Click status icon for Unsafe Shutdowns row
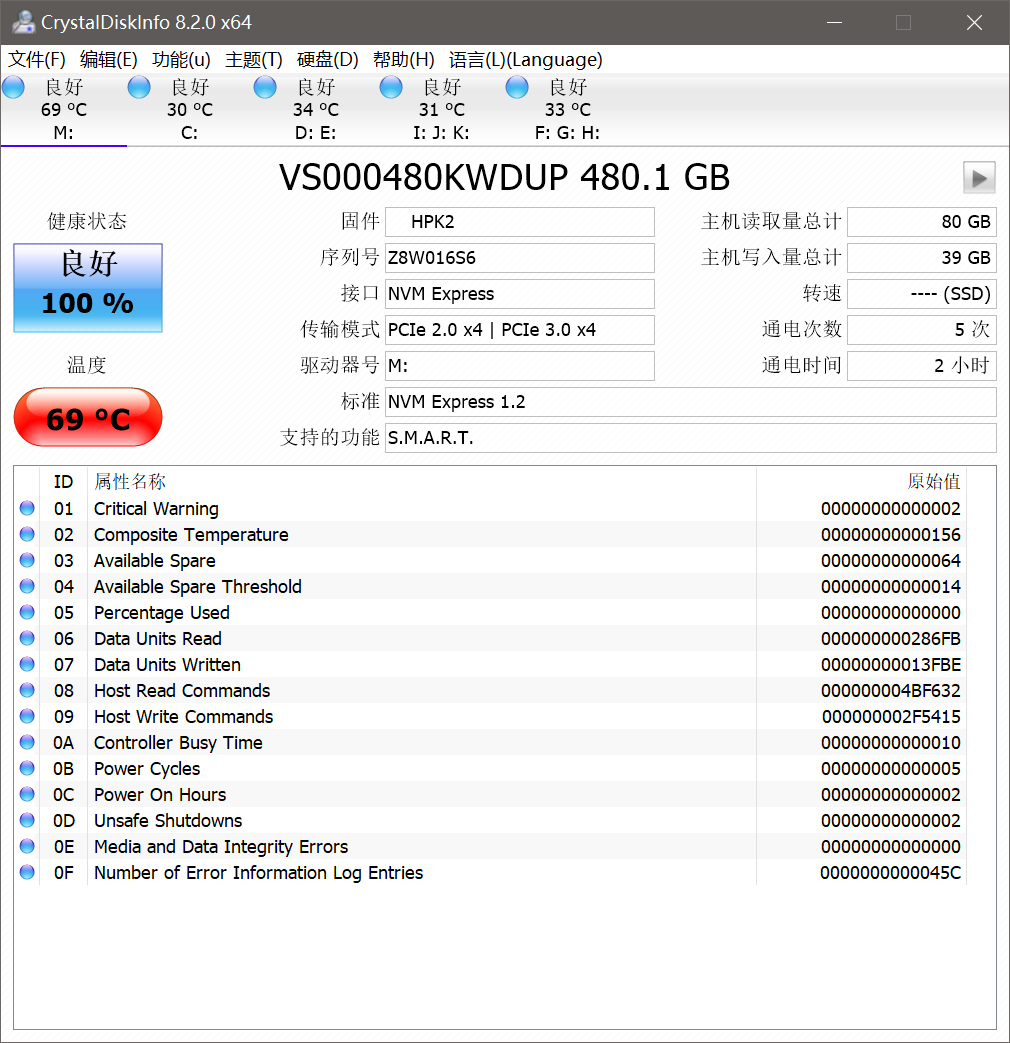The width and height of the screenshot is (1010, 1043). (27, 820)
